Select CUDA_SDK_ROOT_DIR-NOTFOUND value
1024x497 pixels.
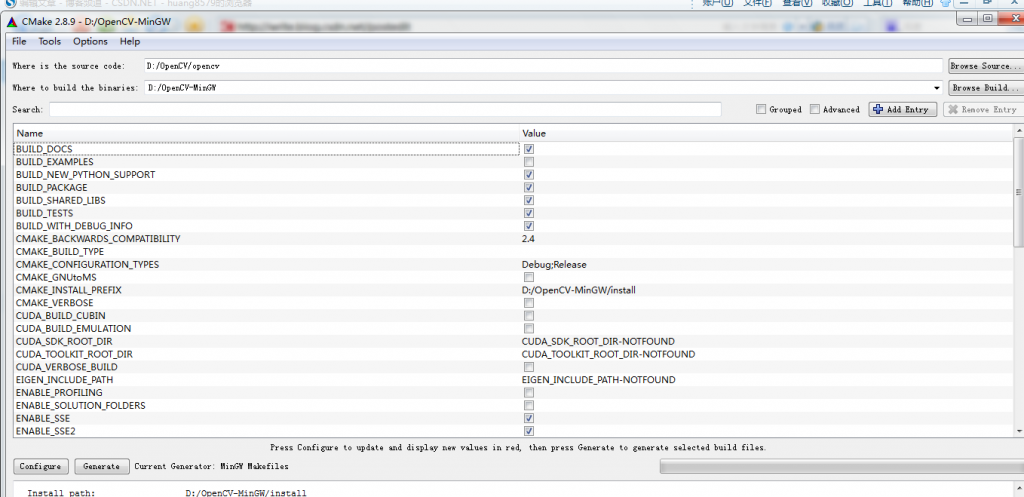(x=598, y=342)
